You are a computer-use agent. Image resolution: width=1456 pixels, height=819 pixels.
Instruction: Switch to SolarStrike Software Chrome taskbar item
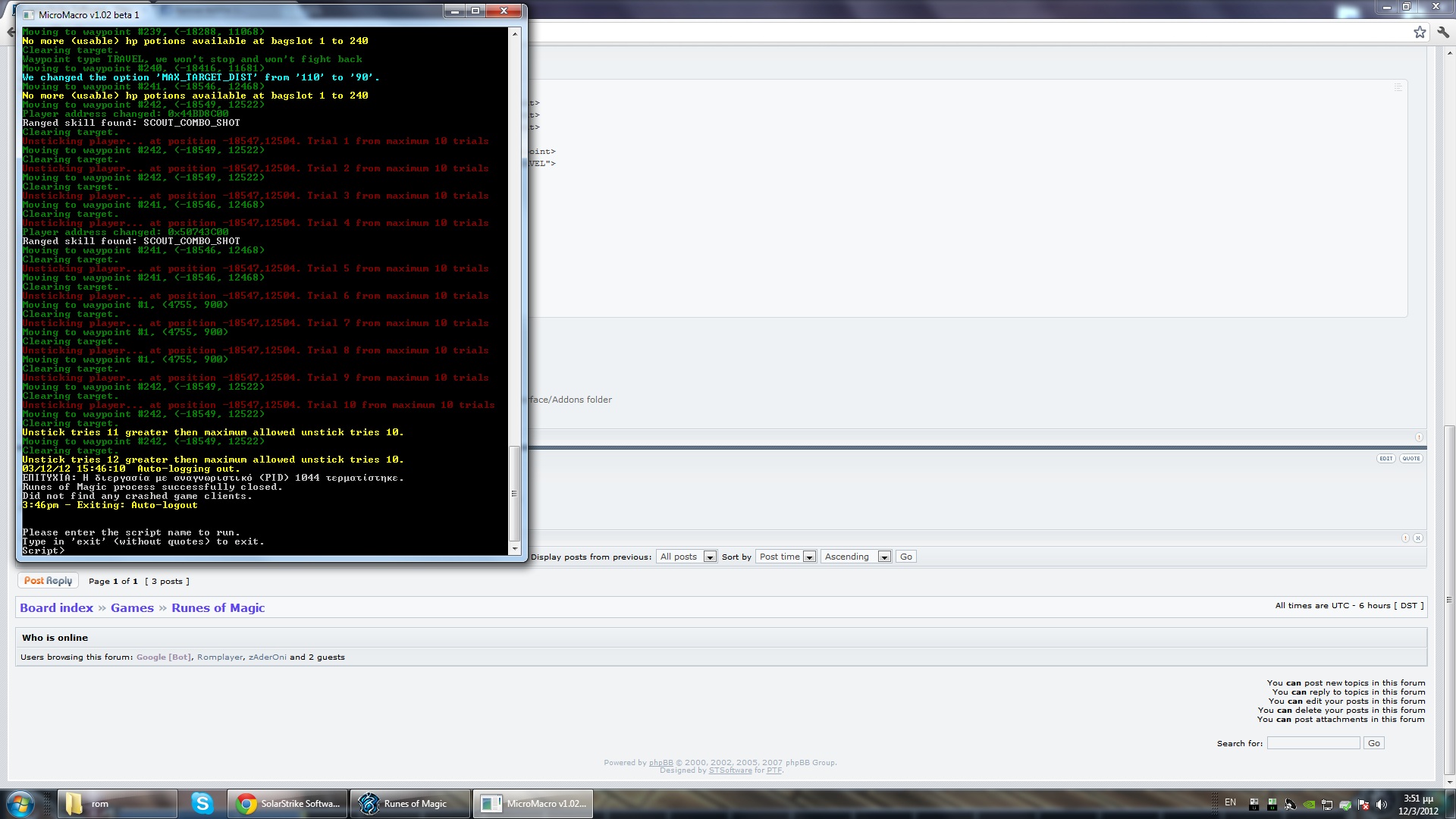(x=287, y=803)
